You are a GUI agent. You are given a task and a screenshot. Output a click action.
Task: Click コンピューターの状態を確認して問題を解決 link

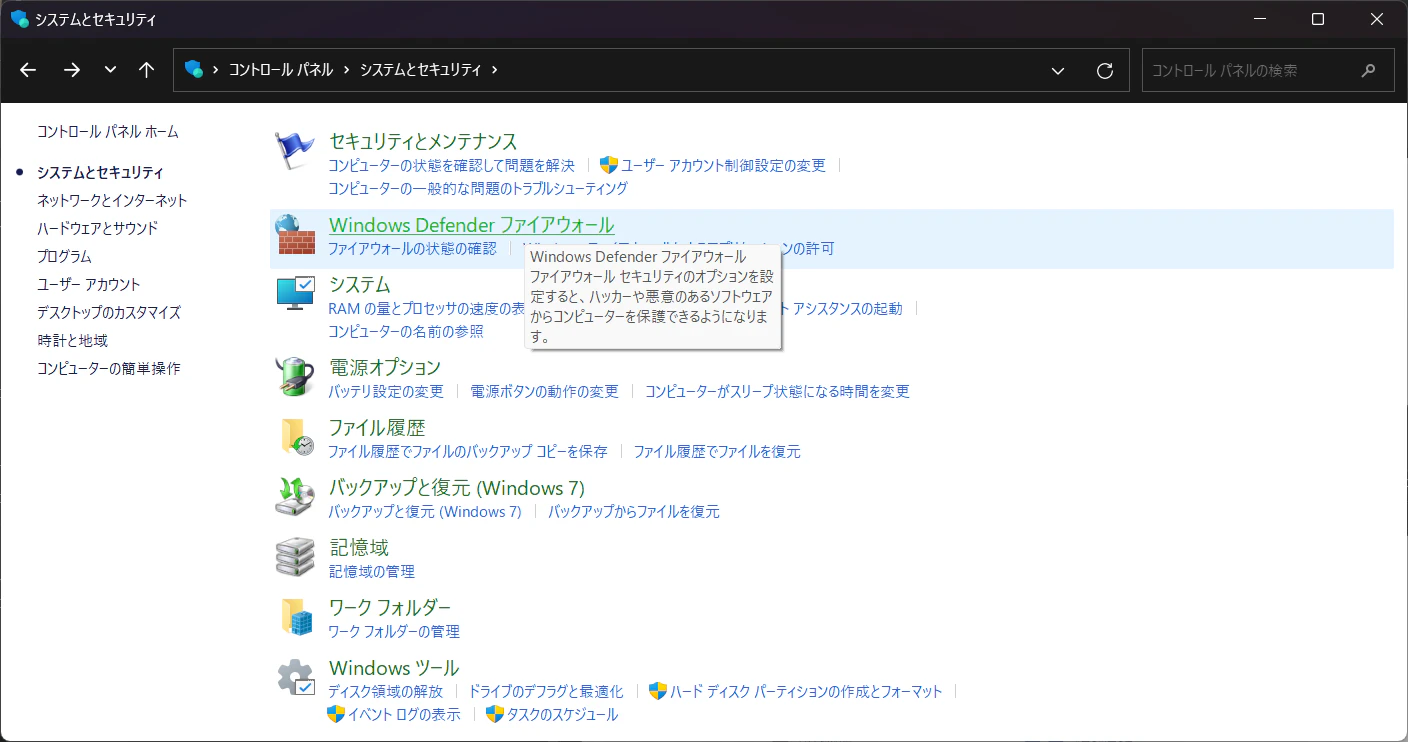pos(452,165)
